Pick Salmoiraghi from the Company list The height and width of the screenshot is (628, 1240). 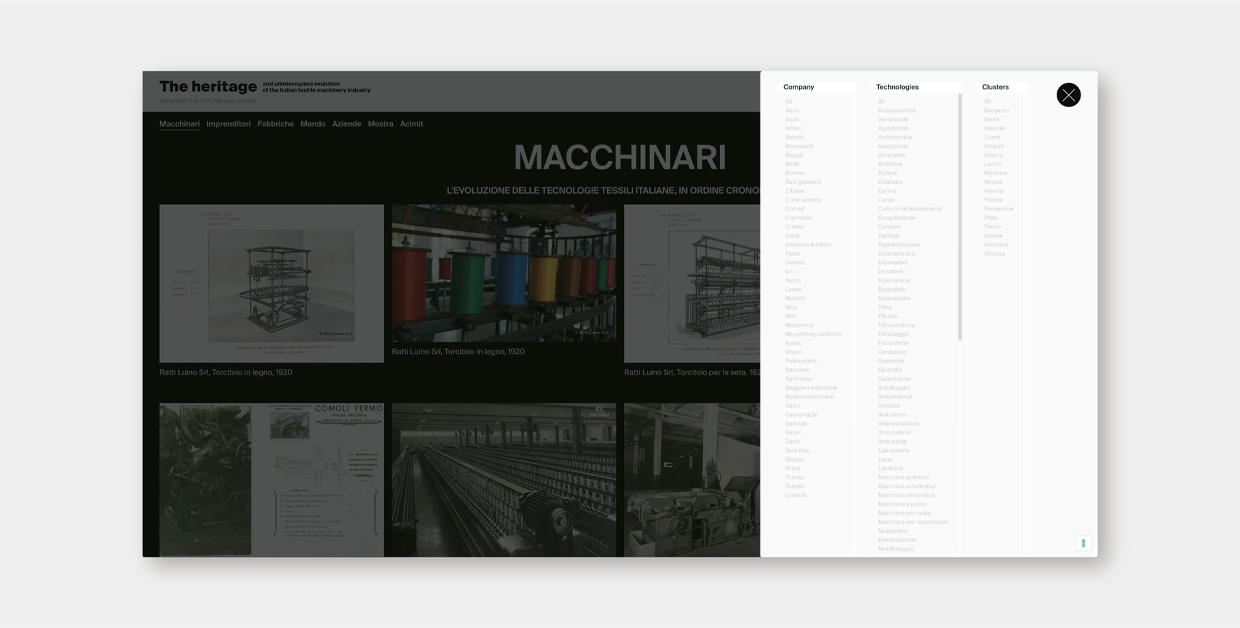pos(801,415)
